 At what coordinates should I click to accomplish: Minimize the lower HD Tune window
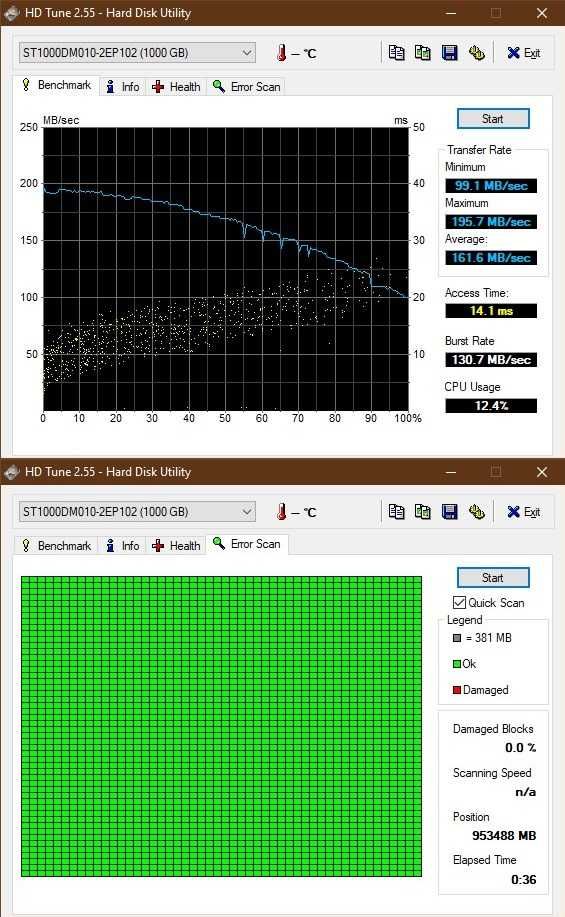(x=451, y=472)
